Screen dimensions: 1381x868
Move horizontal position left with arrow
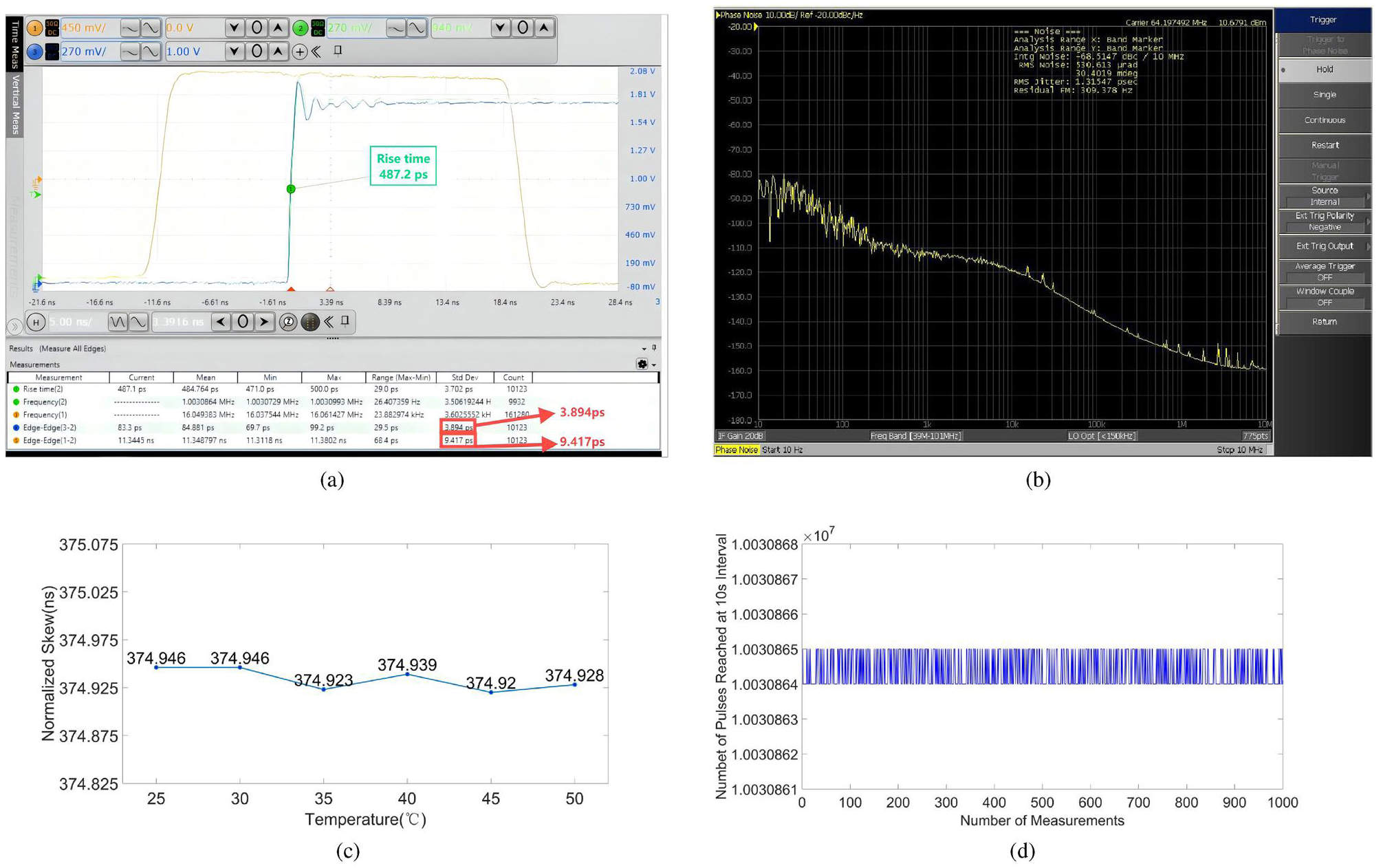(x=221, y=322)
